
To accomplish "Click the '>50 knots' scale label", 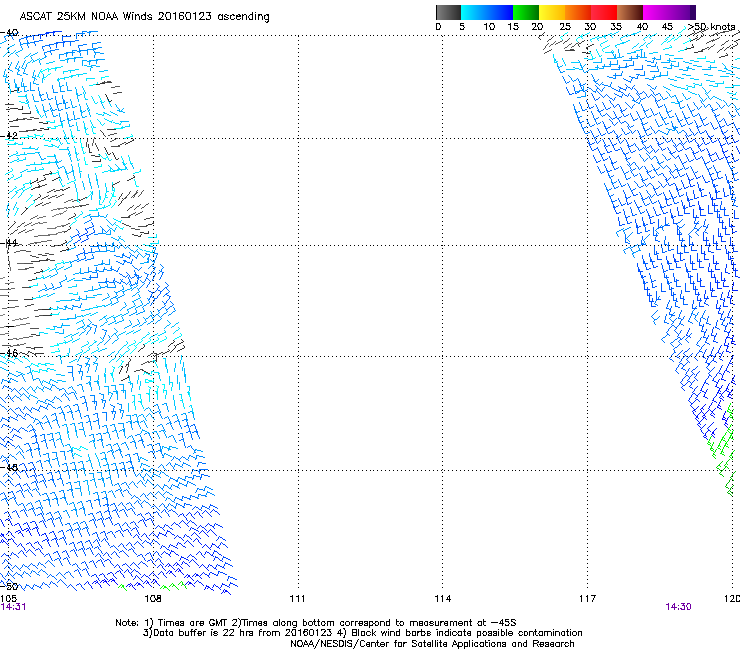I will pos(711,27).
